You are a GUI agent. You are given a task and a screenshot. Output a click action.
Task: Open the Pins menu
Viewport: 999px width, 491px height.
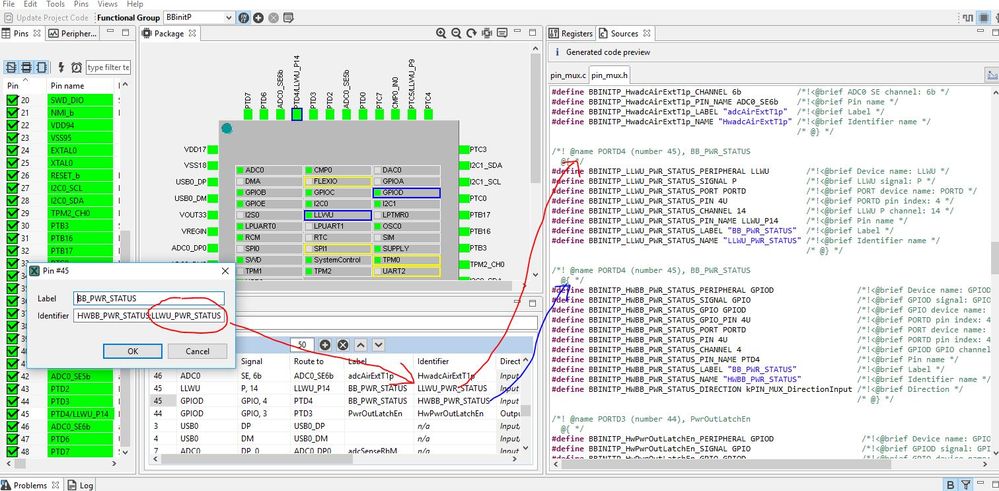pos(81,4)
